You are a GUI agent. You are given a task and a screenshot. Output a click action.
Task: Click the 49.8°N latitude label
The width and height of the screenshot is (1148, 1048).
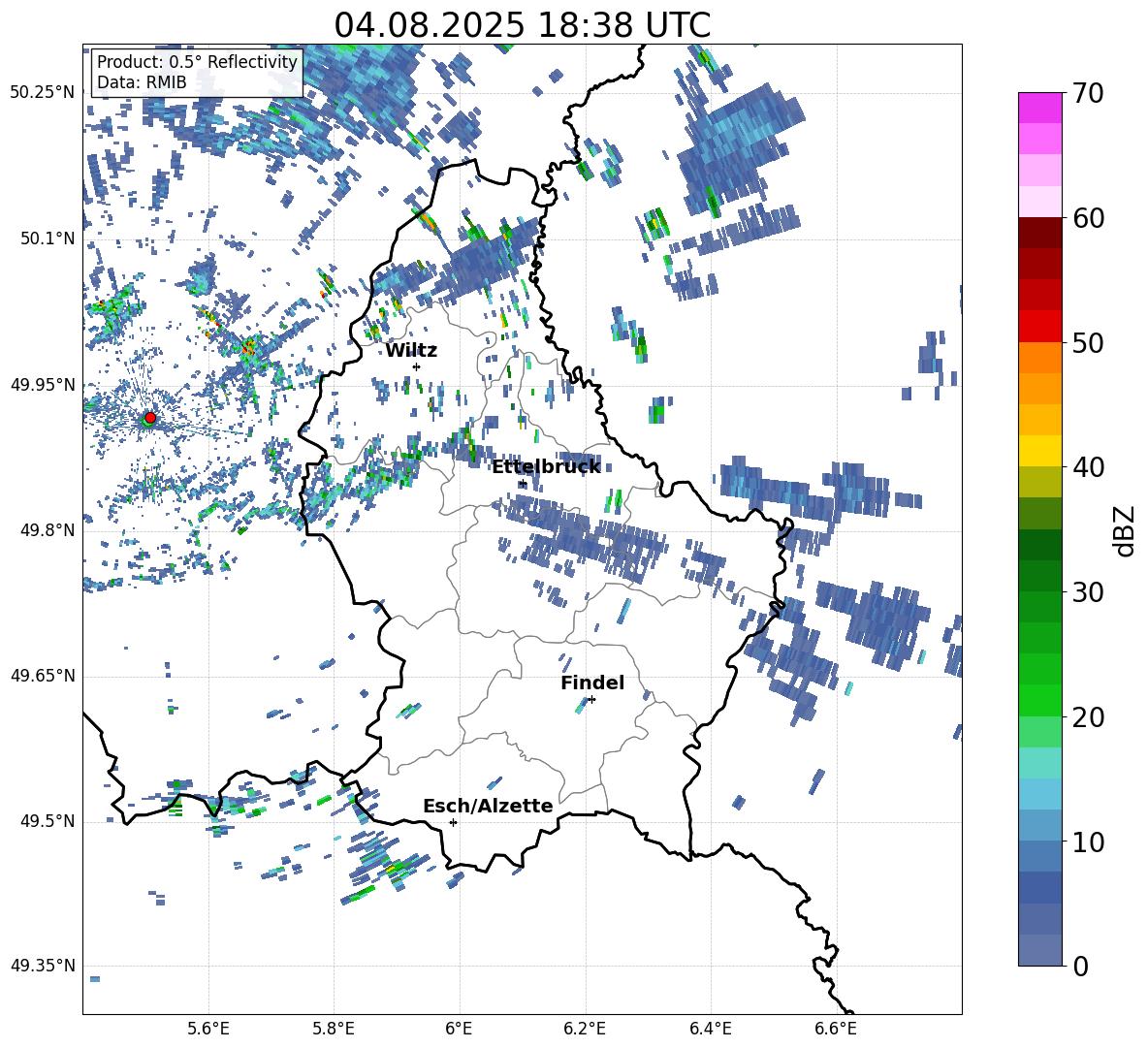tap(48, 530)
